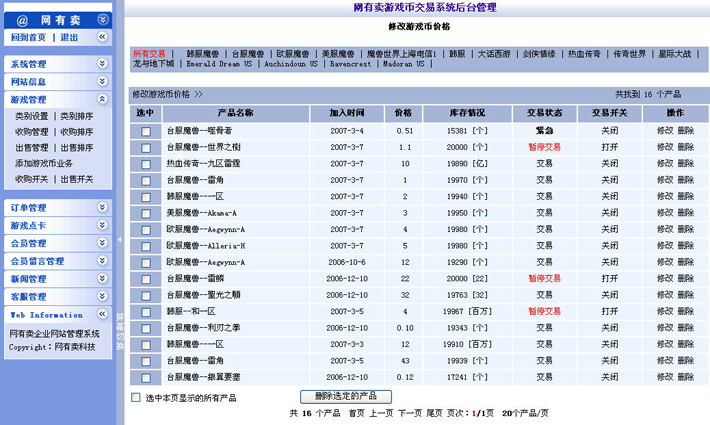This screenshot has width=710, height=425.
Task: Open 出售管理 in sidebar
Action: pyautogui.click(x=31, y=148)
